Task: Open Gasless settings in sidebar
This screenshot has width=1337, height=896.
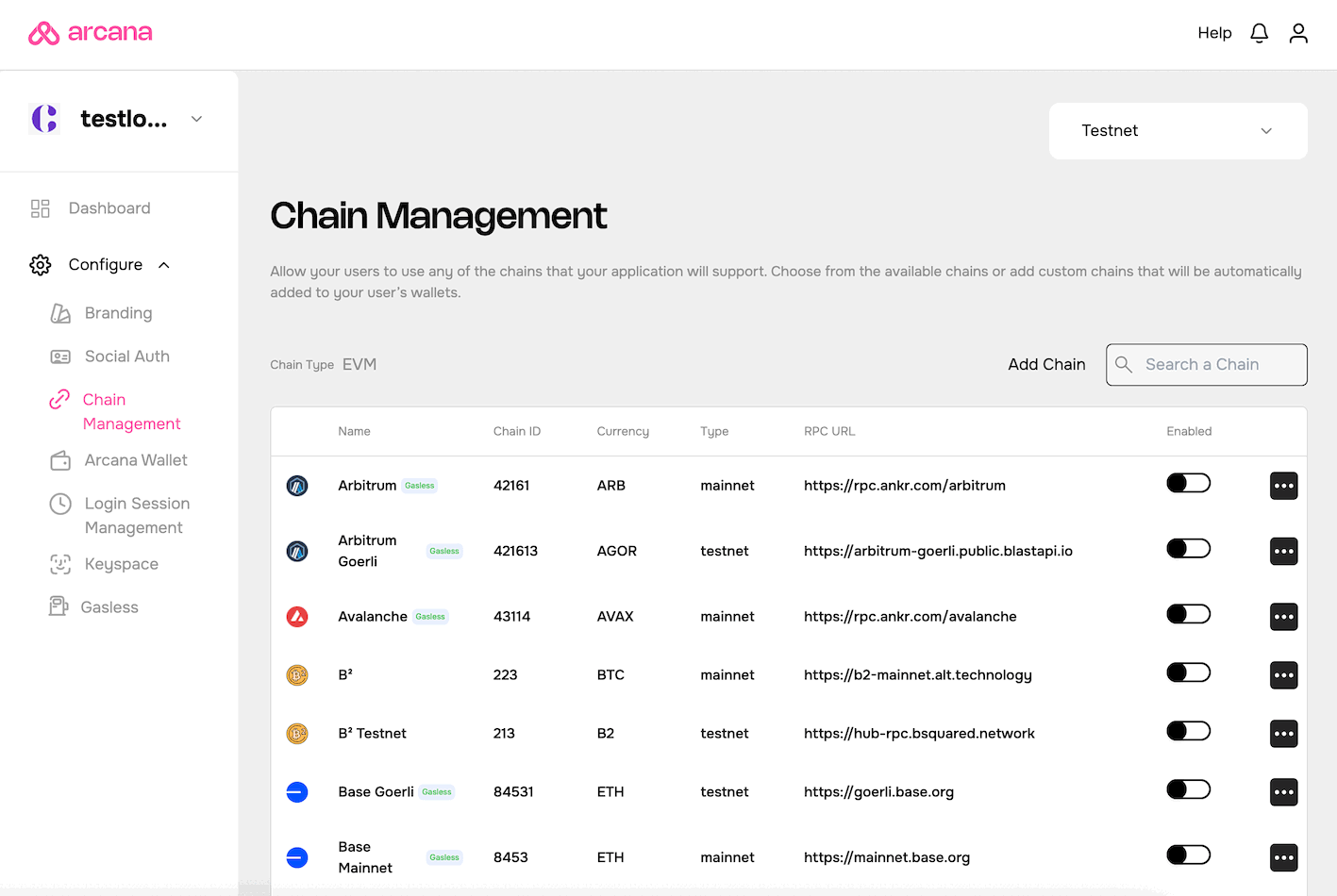Action: 109,607
